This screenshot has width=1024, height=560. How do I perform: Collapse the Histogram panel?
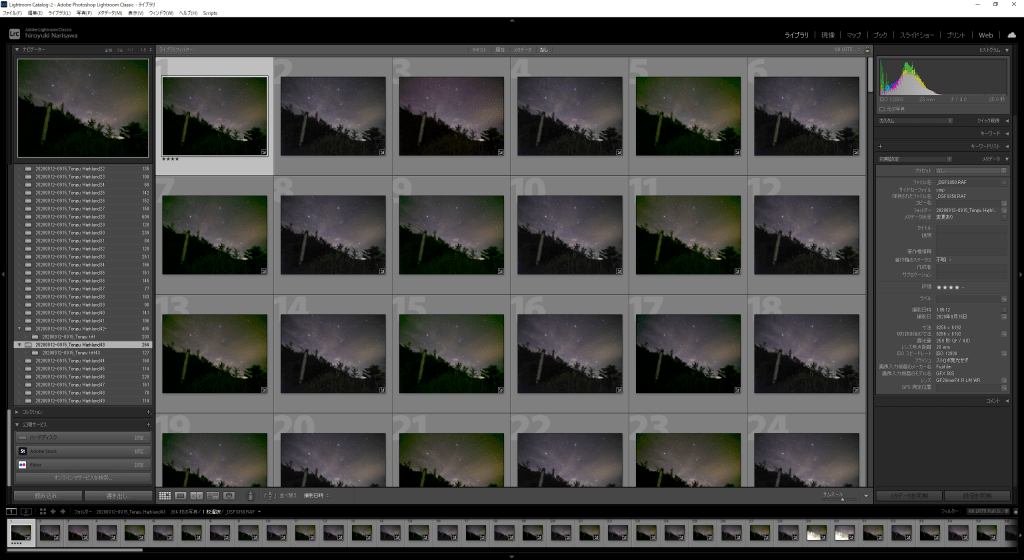[1007, 49]
